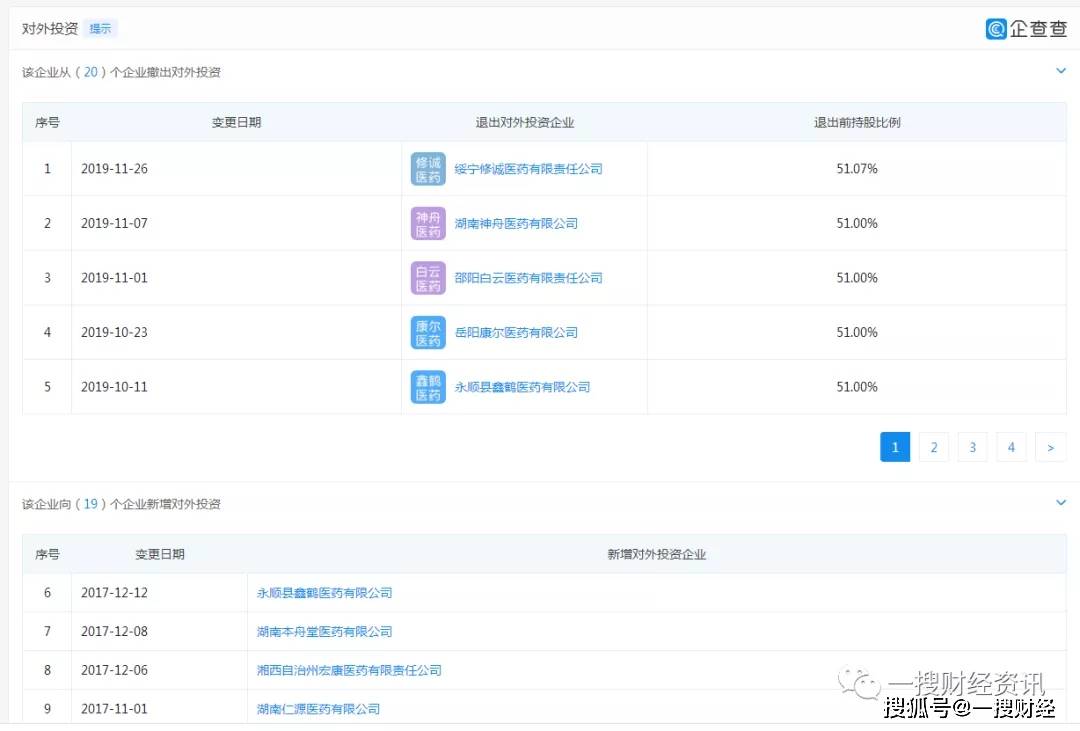This screenshot has height=731, width=1080.
Task: Select page 4 in the pagination bar
Action: coord(1011,447)
